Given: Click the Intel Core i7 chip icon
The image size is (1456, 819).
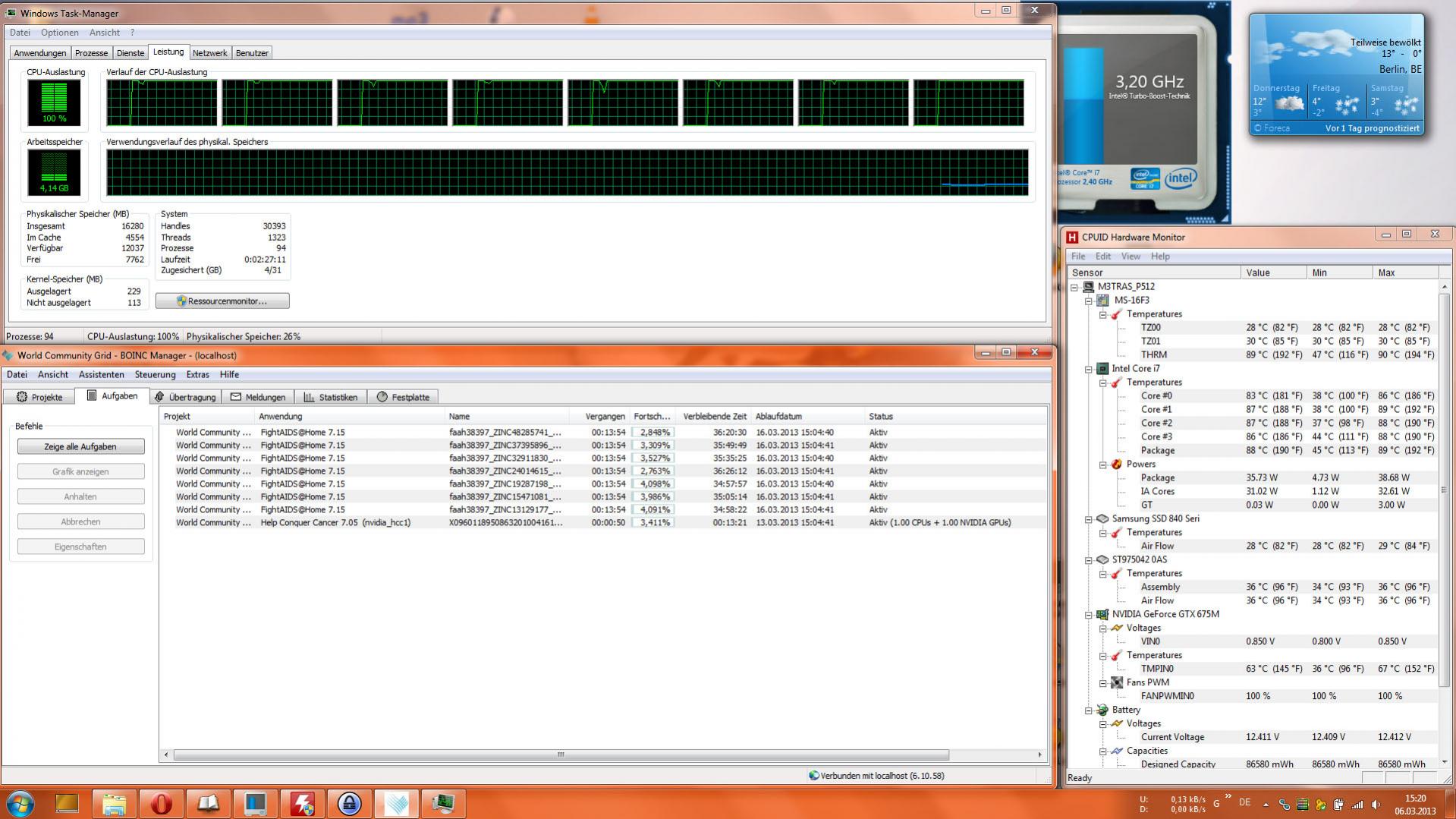Looking at the screenshot, I should pyautogui.click(x=1102, y=368).
